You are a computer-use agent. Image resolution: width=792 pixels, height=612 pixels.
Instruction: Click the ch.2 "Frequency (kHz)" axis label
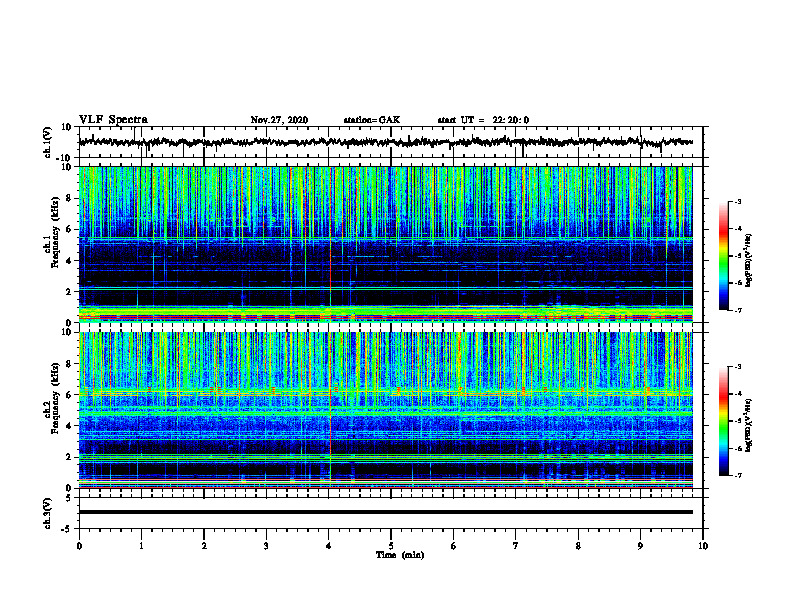click(x=55, y=398)
